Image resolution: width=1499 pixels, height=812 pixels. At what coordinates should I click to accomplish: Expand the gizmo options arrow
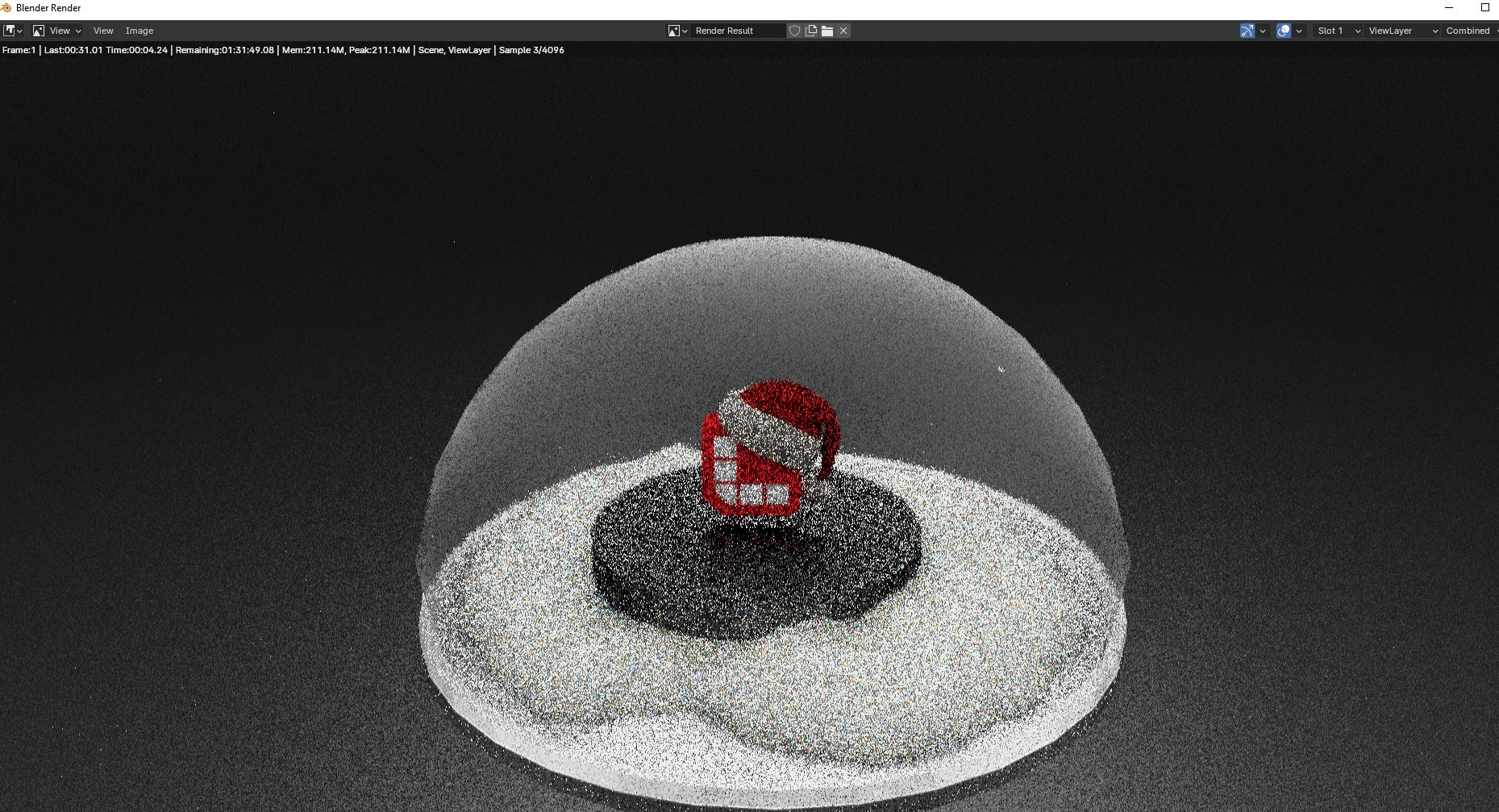coord(1263,31)
